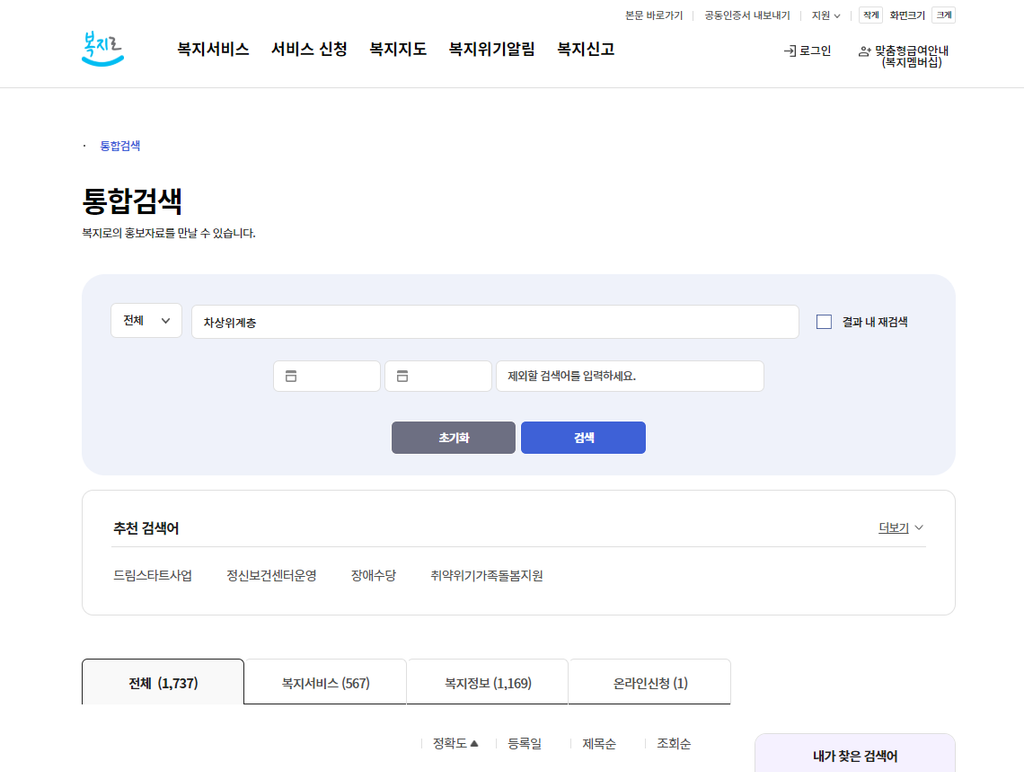Select recommended keyword 드림스타트사업
Image resolution: width=1024 pixels, height=772 pixels.
153,575
